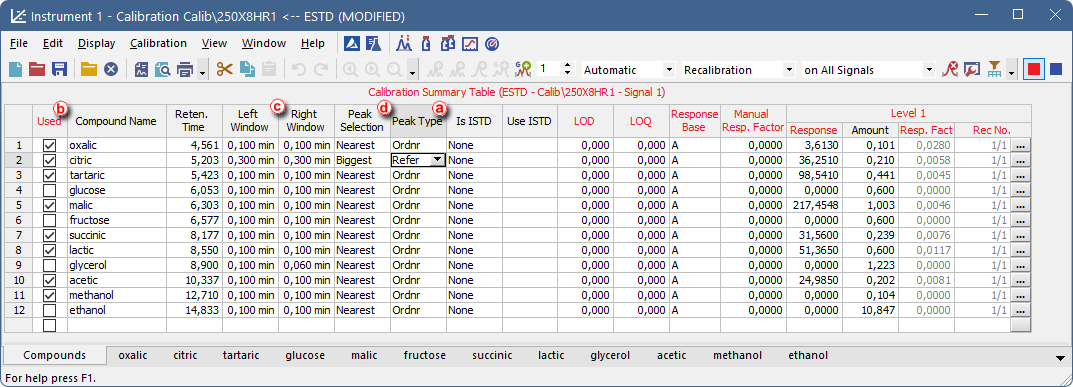Click the report setup icon

pos(142,69)
